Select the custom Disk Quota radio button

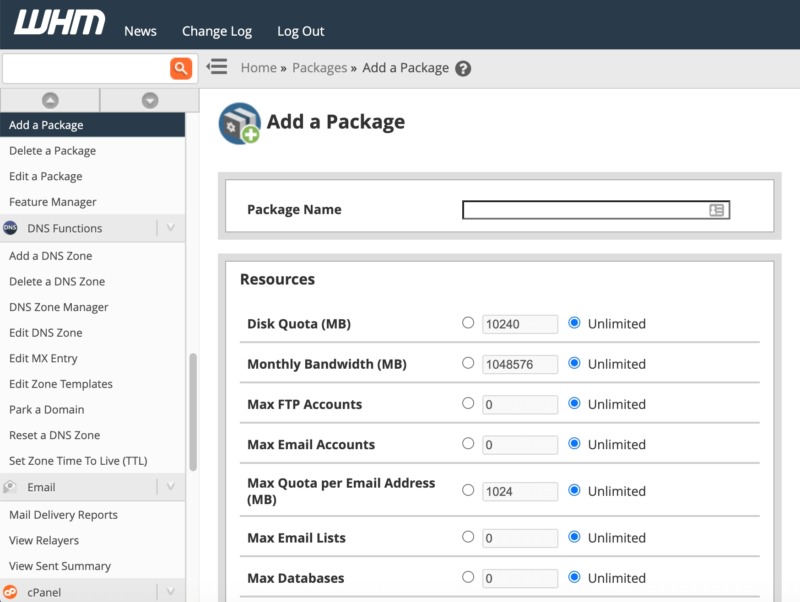point(468,323)
